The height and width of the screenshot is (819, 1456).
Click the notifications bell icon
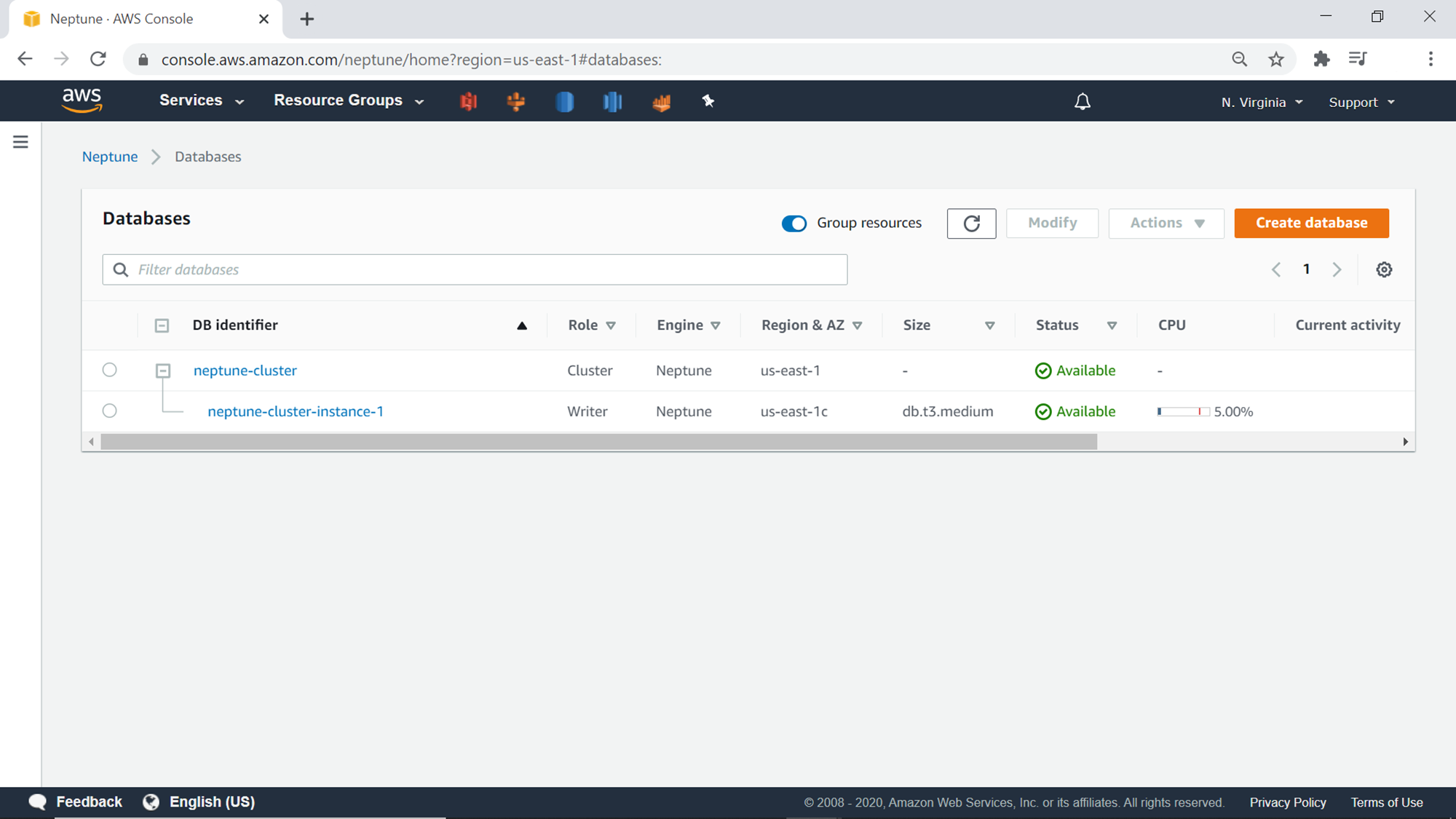point(1083,101)
